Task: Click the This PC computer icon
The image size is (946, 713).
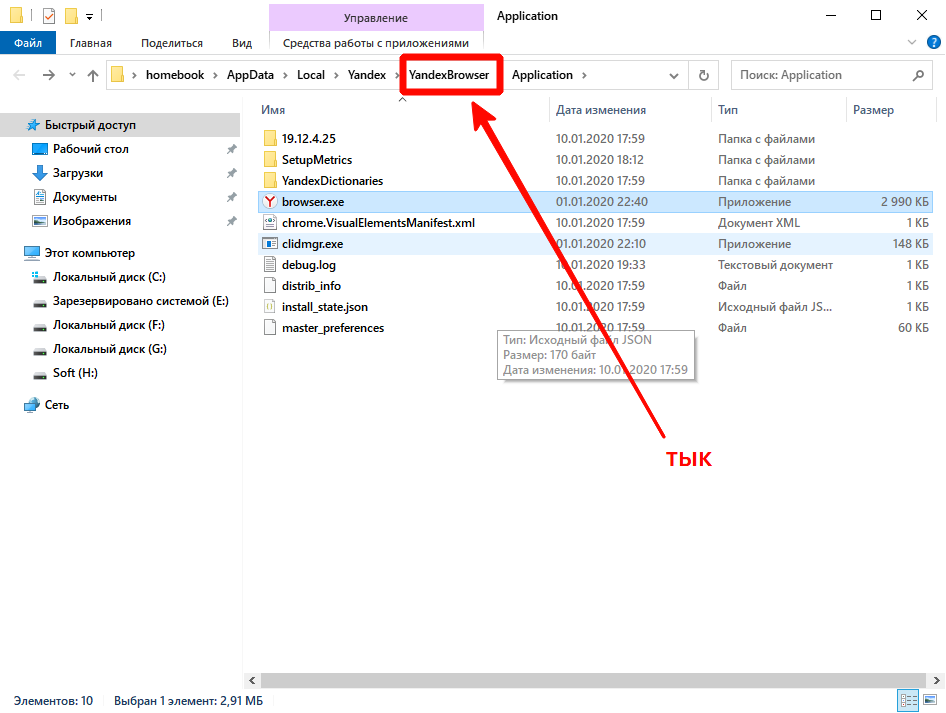Action: click(x=32, y=253)
